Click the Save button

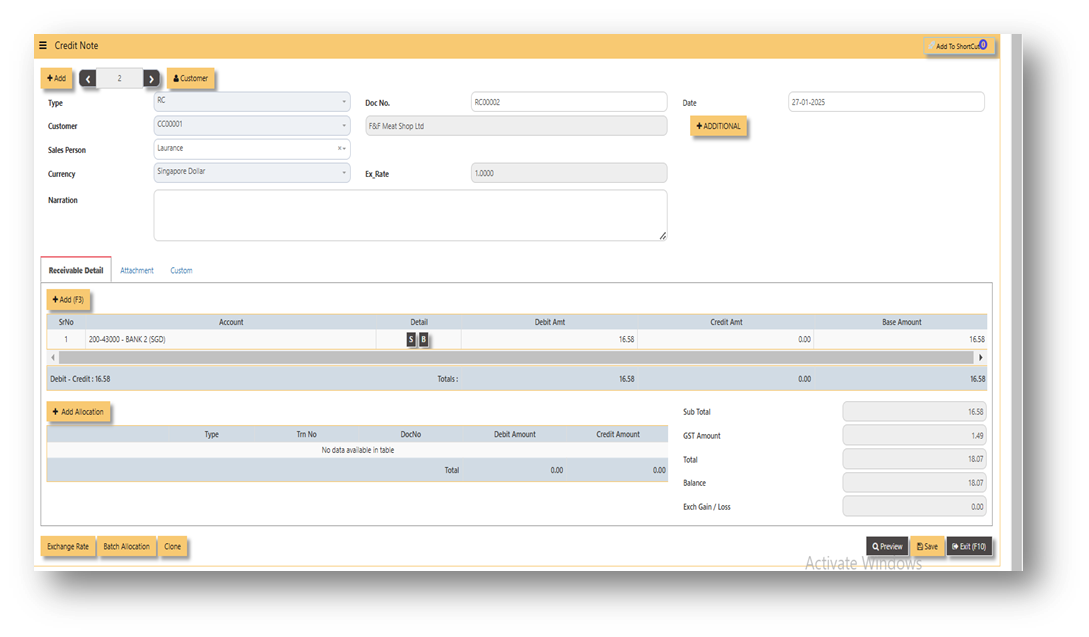click(927, 547)
